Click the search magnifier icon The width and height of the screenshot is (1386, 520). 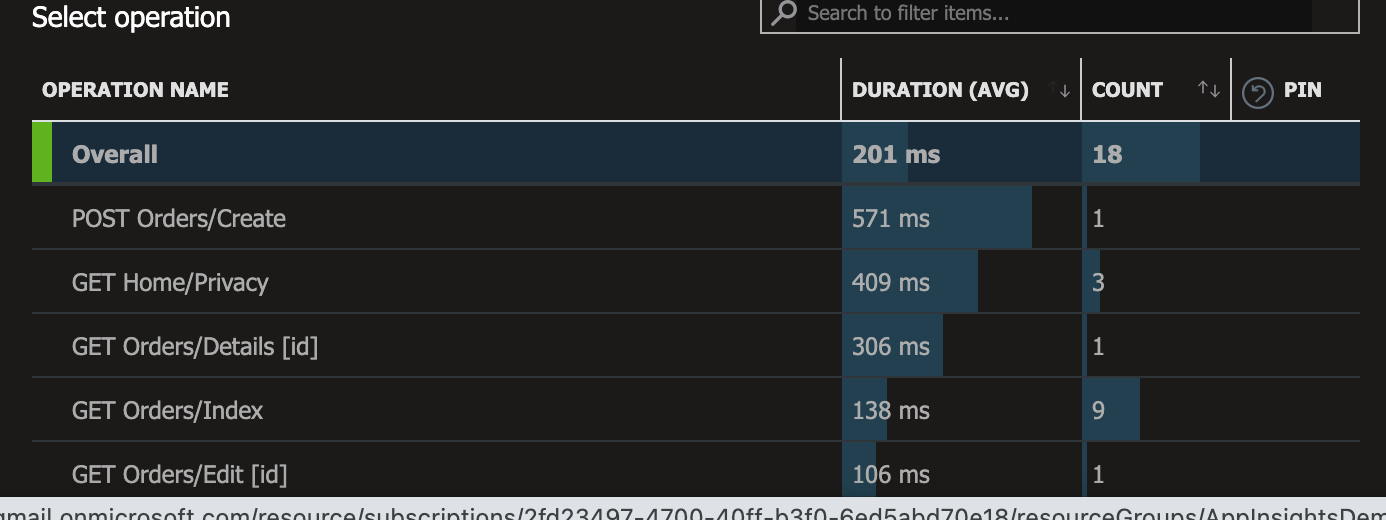tap(785, 13)
